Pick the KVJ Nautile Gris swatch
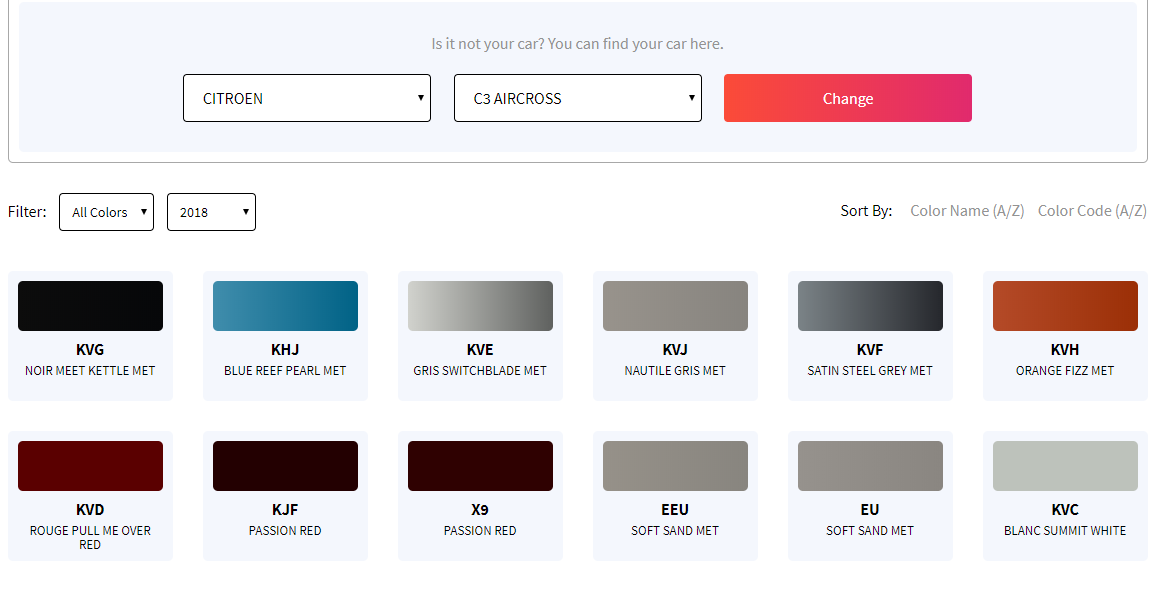 click(x=675, y=306)
